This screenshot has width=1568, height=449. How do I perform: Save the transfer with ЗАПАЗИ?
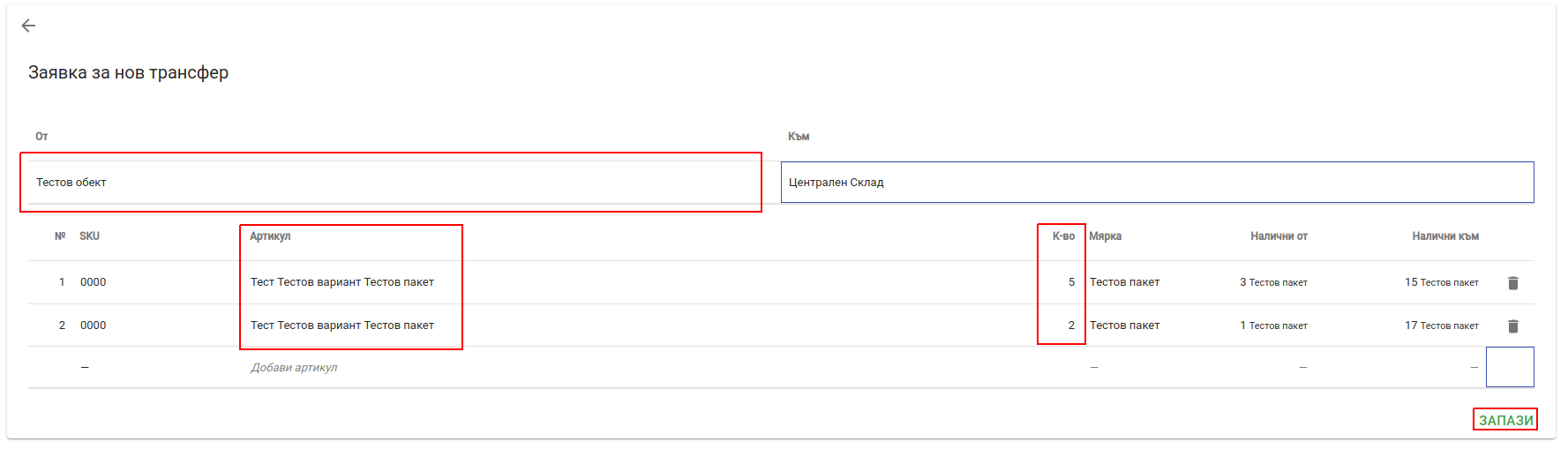coord(1505,420)
